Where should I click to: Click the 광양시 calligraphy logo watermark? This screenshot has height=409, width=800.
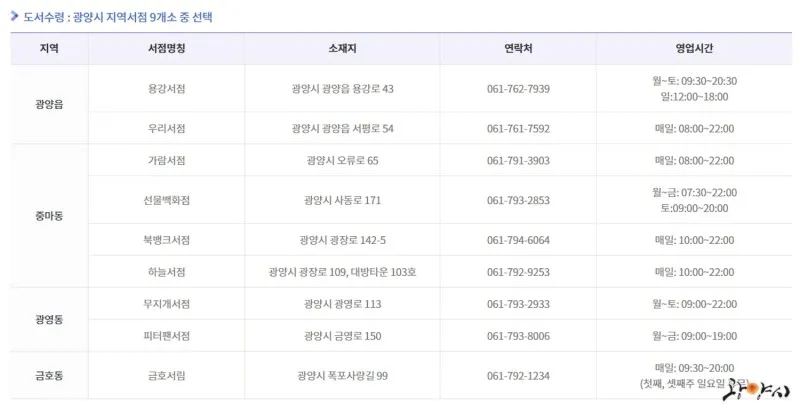click(x=756, y=390)
